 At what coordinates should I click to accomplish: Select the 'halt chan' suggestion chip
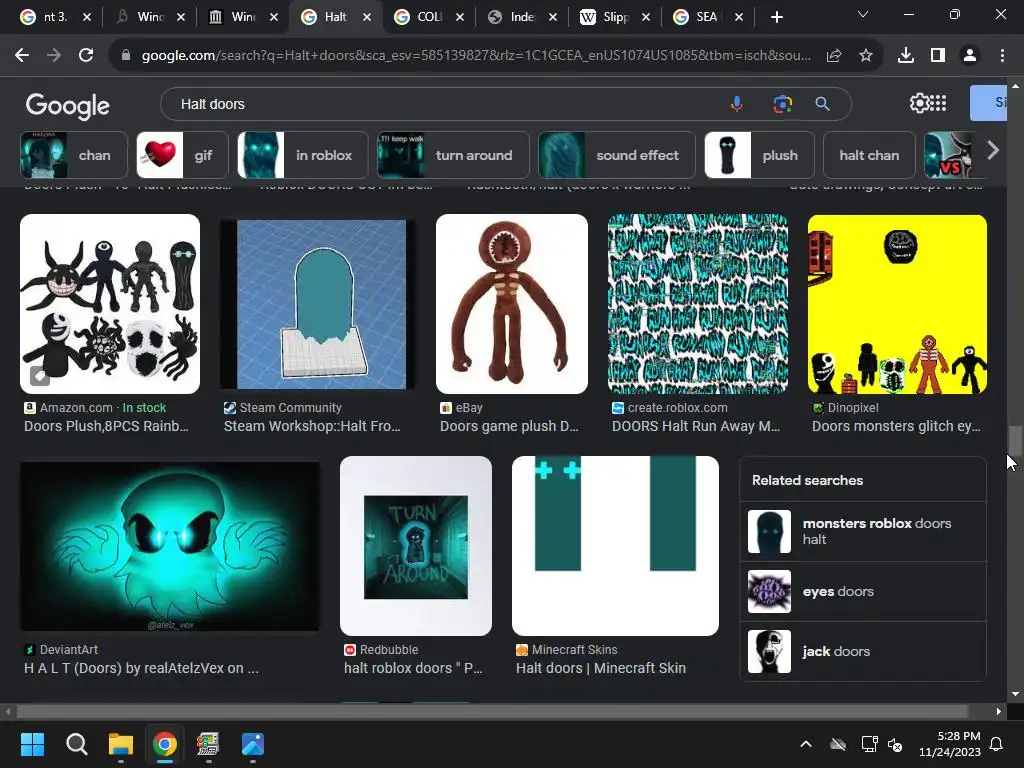869,155
